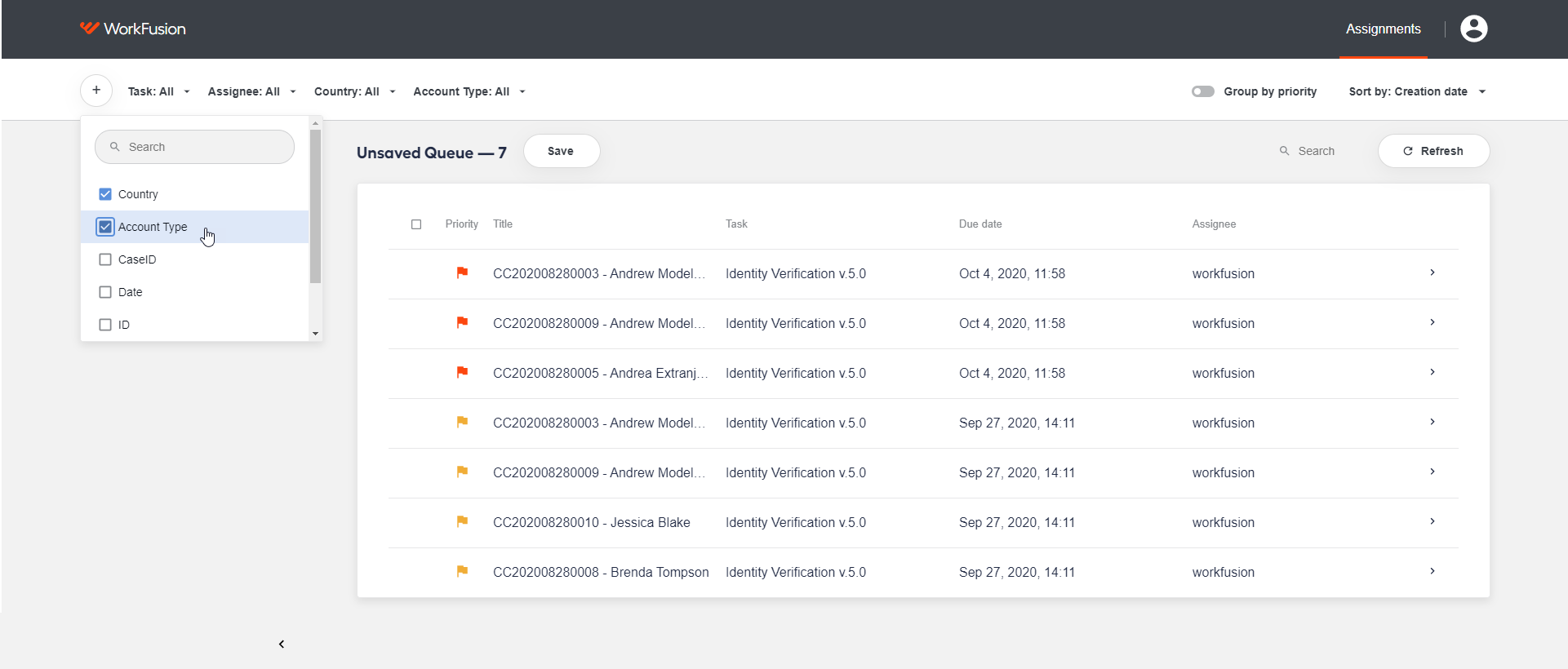Open Jessica Blake row details arrow

(x=1433, y=521)
